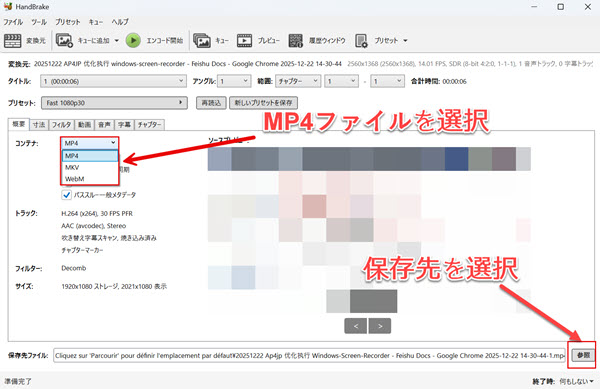Click the H.264 (x264), 30 FPS PFR text

pos(97,213)
